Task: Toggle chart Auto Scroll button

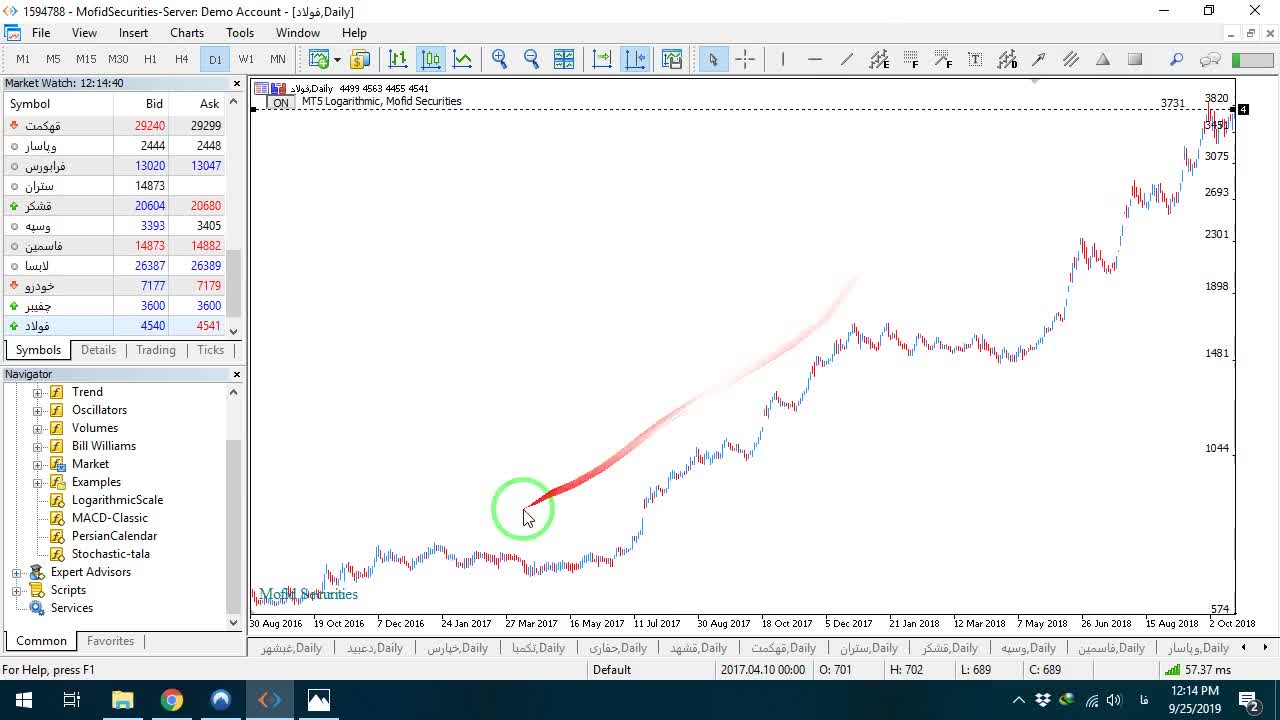Action: (602, 59)
